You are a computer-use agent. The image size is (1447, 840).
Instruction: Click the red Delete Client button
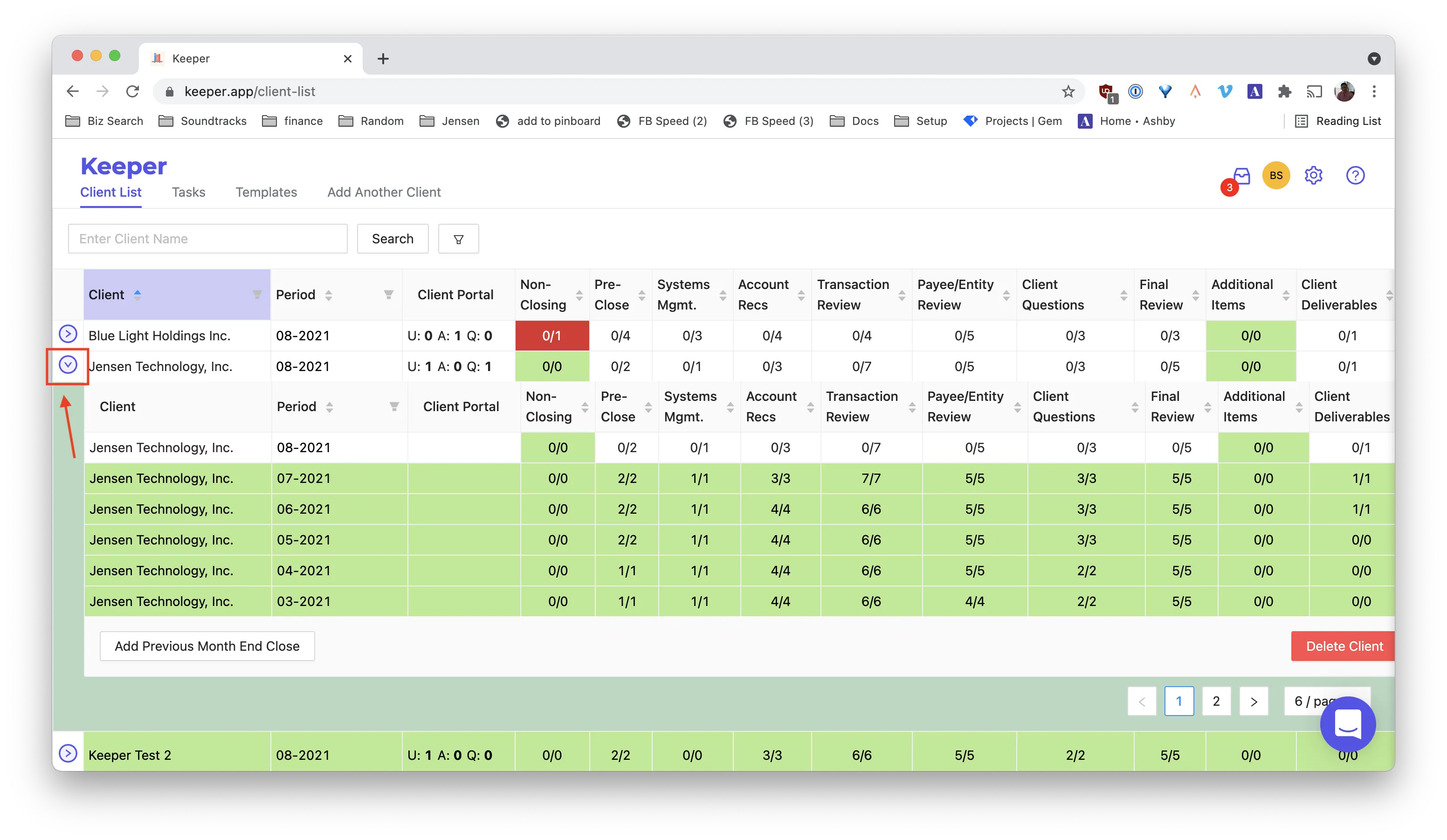pos(1343,646)
